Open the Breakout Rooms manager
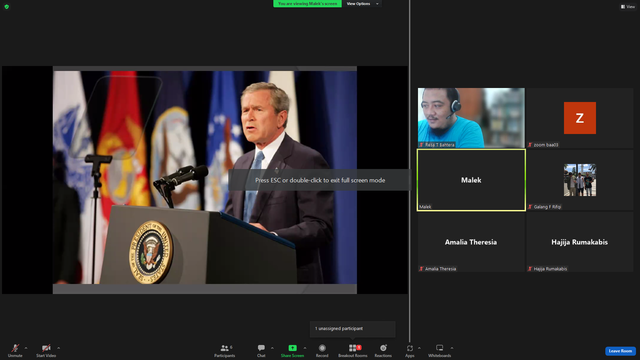Image resolution: width=640 pixels, height=360 pixels. tap(353, 350)
